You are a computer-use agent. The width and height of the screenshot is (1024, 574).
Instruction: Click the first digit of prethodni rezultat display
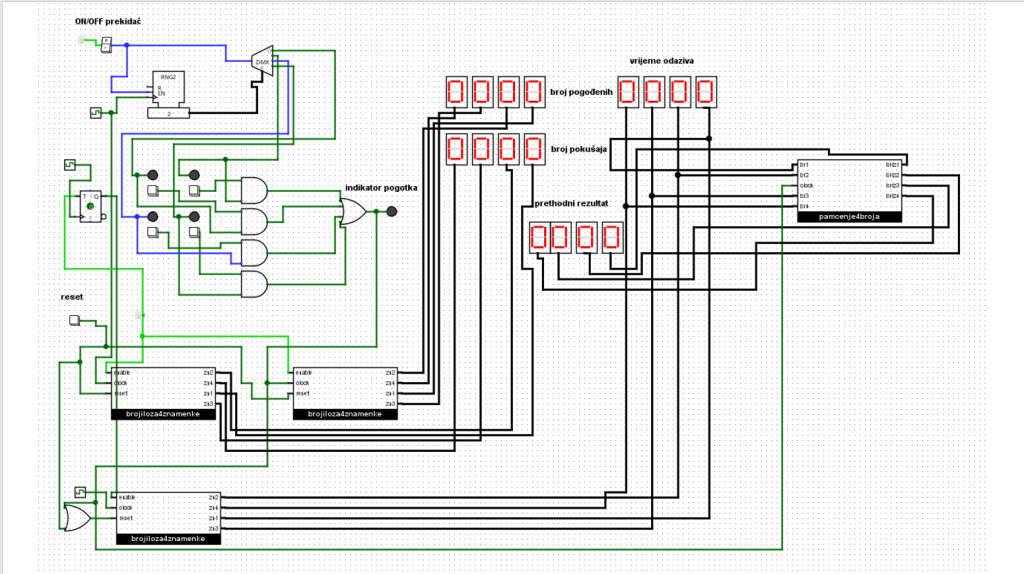coord(539,238)
